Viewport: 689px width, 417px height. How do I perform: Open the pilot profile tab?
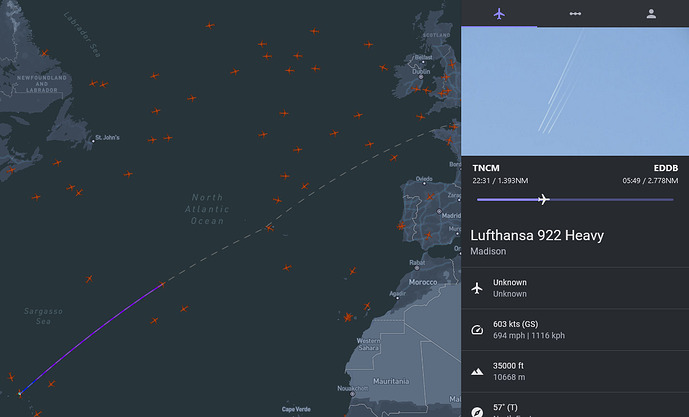(651, 14)
